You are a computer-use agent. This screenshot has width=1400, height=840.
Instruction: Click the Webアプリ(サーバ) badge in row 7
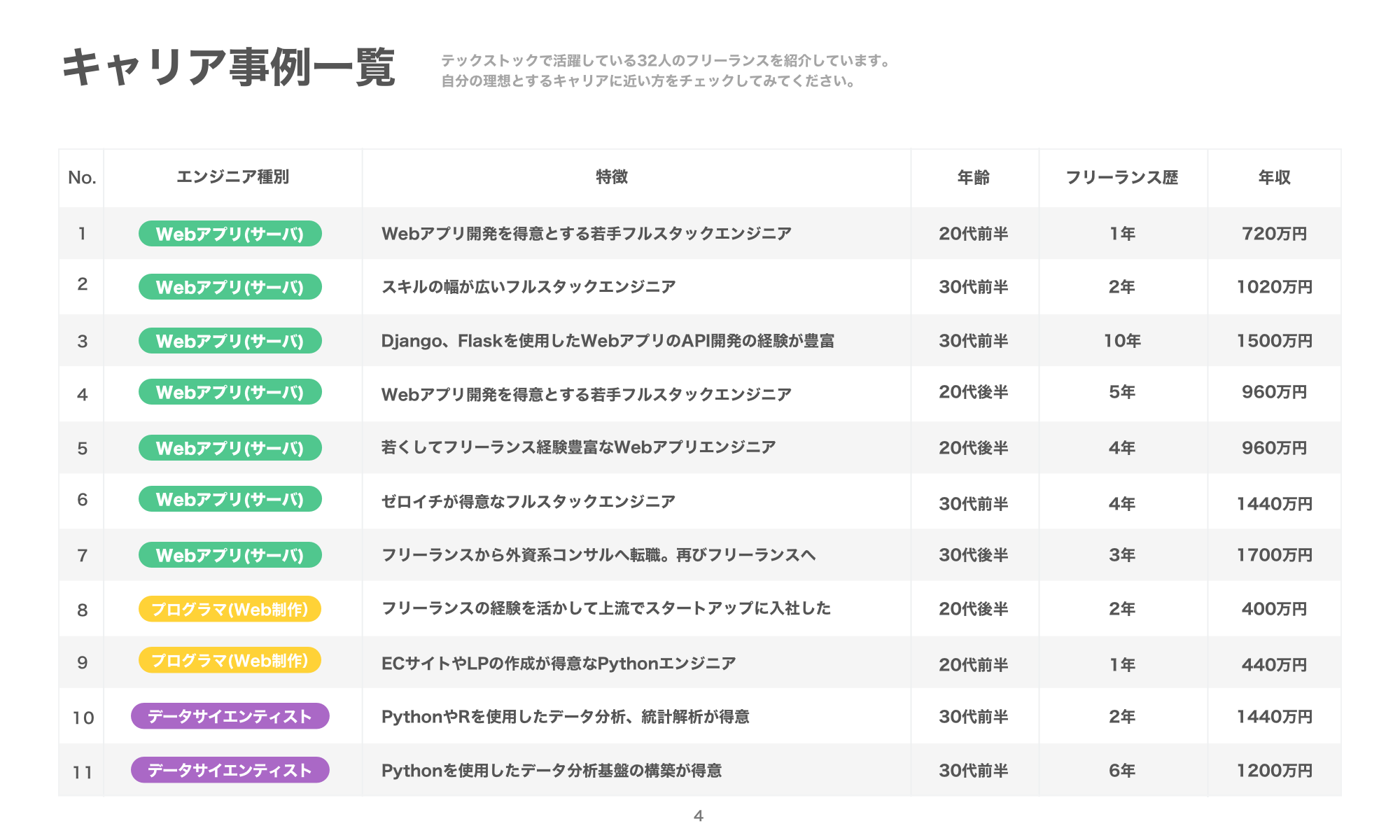pos(230,555)
